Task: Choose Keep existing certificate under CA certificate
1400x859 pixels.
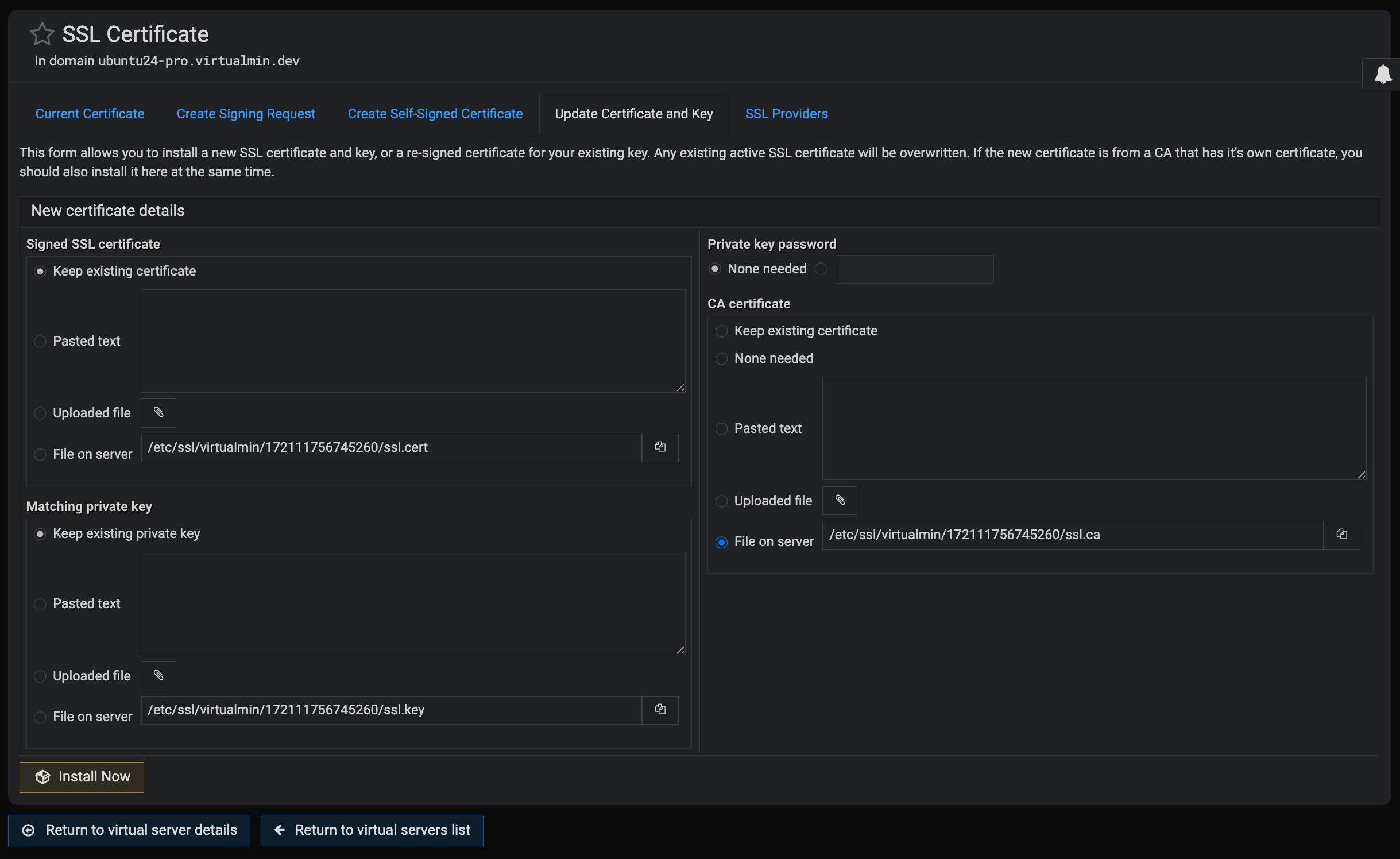Action: tap(722, 331)
